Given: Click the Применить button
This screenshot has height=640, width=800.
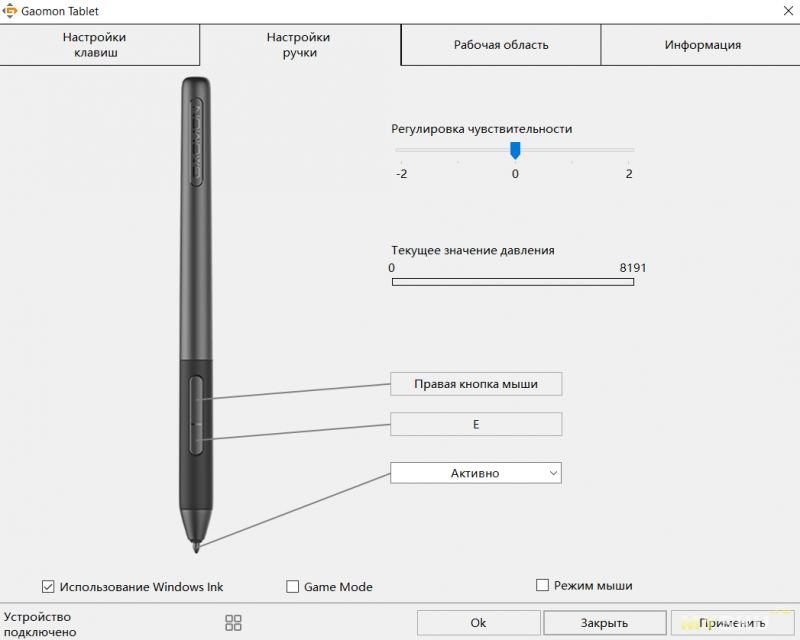Looking at the screenshot, I should click(733, 623).
